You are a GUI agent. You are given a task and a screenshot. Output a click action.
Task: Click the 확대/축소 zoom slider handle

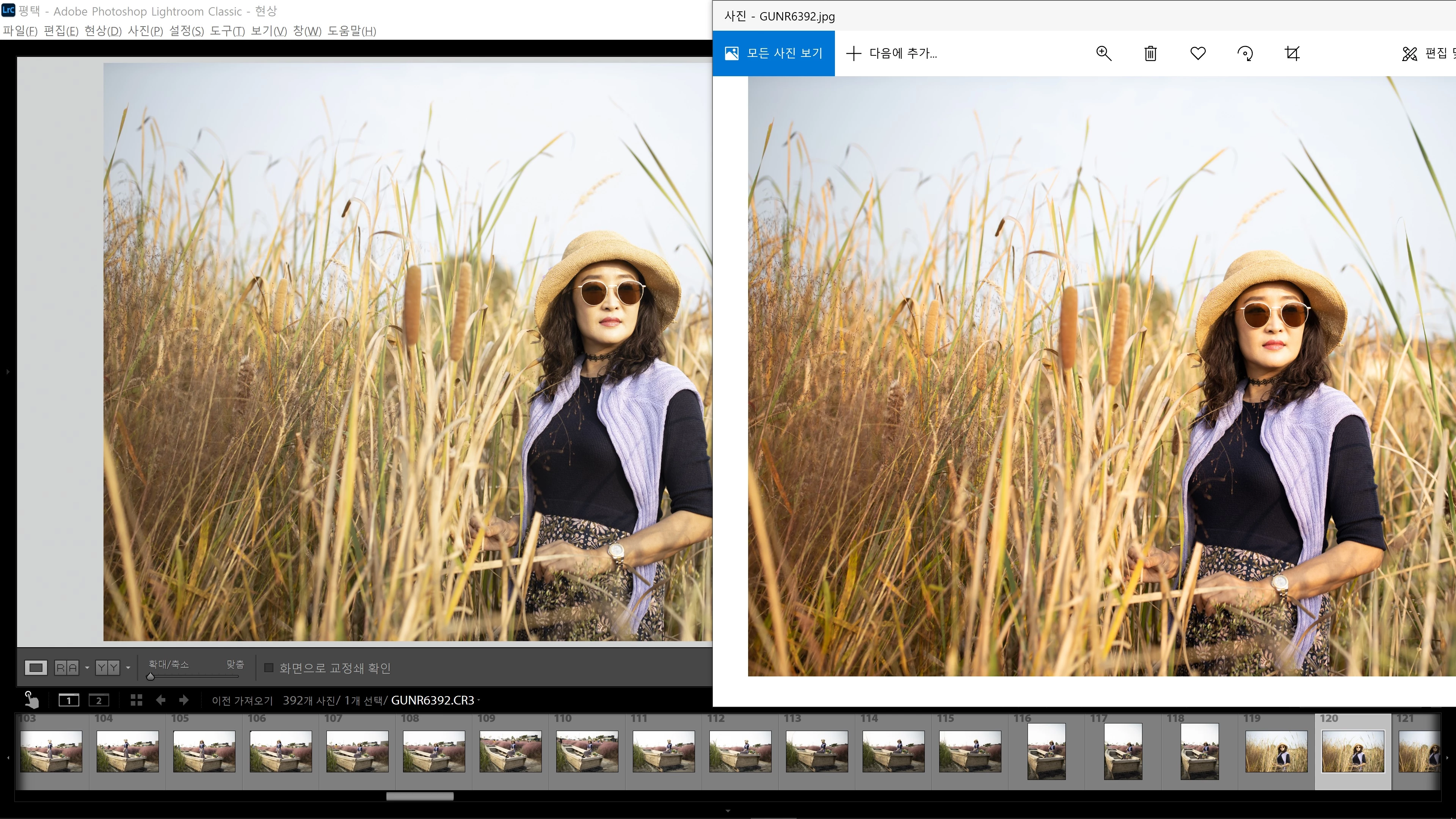151,676
